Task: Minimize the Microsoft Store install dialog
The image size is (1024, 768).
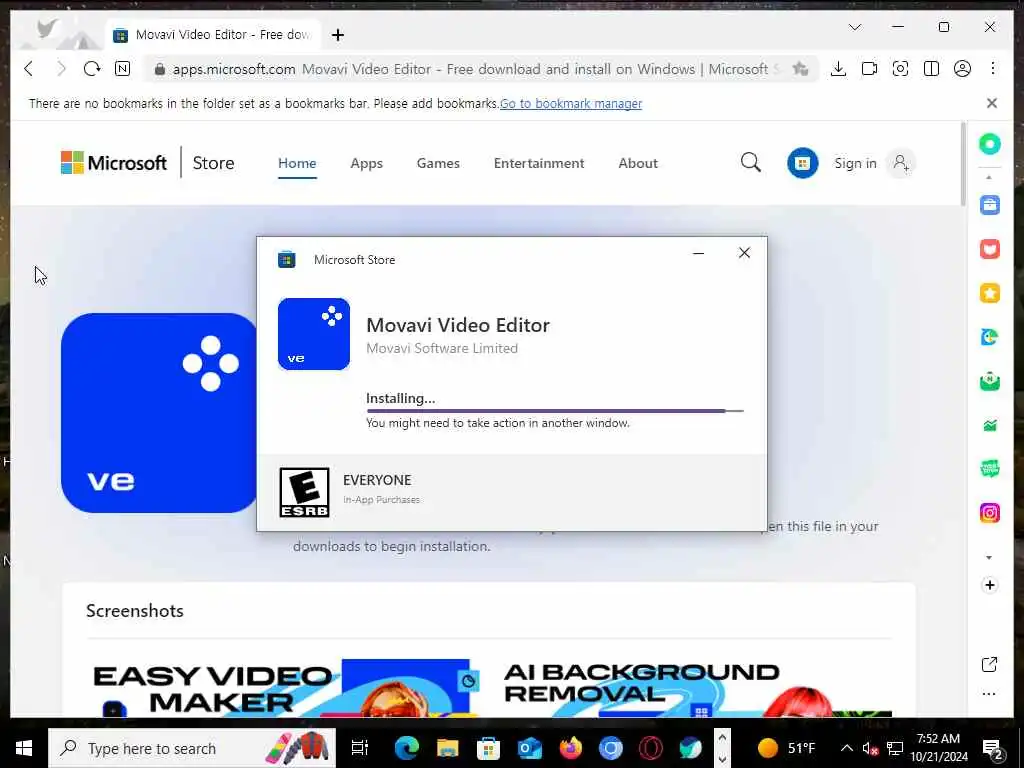Action: [698, 253]
